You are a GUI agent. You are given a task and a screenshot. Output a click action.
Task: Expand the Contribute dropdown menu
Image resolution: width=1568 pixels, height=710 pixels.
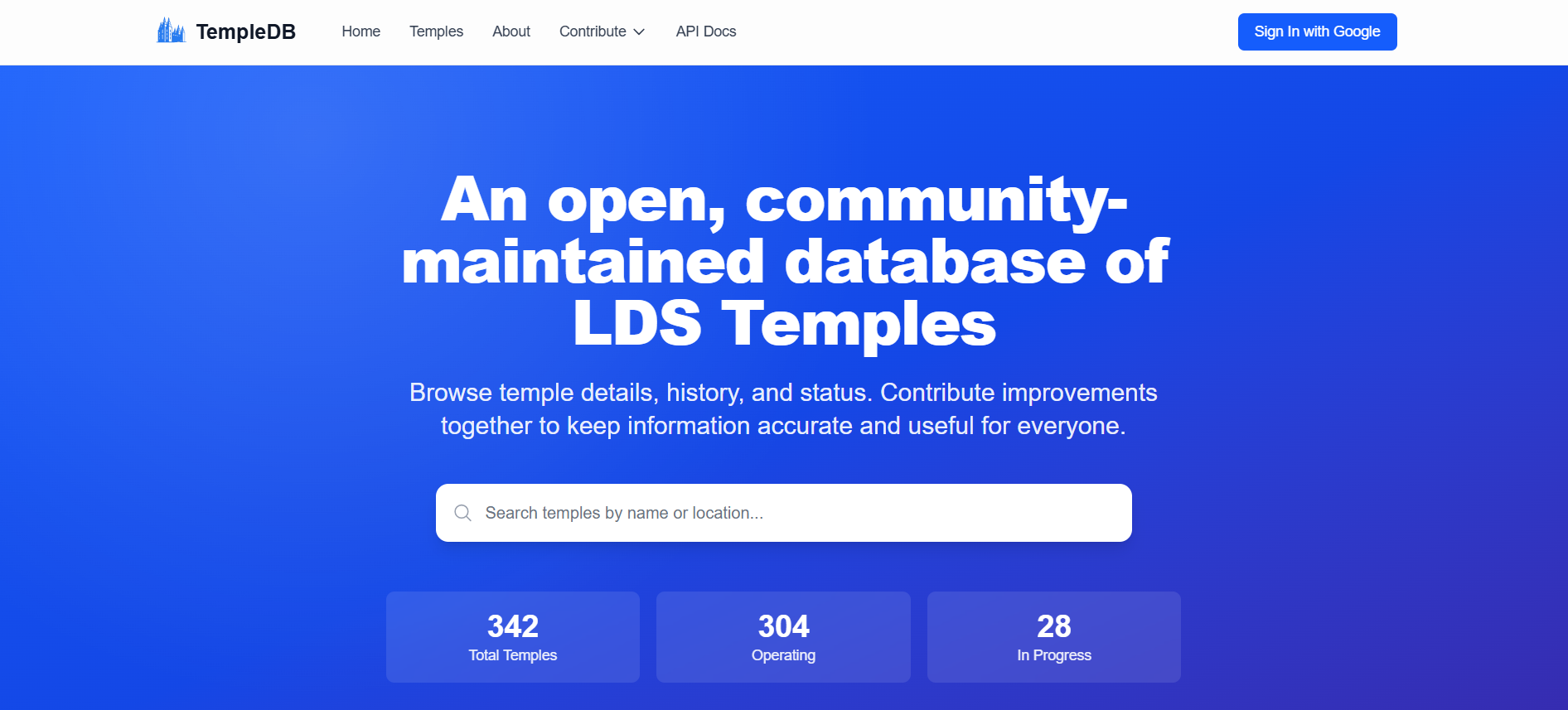[x=593, y=31]
